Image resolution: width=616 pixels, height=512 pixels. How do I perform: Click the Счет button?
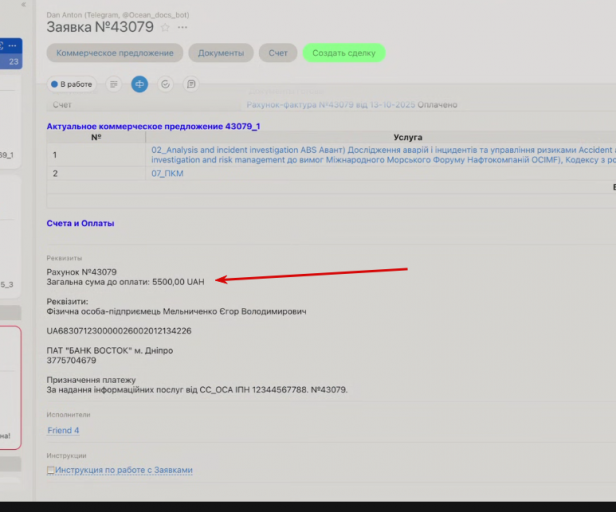point(278,53)
